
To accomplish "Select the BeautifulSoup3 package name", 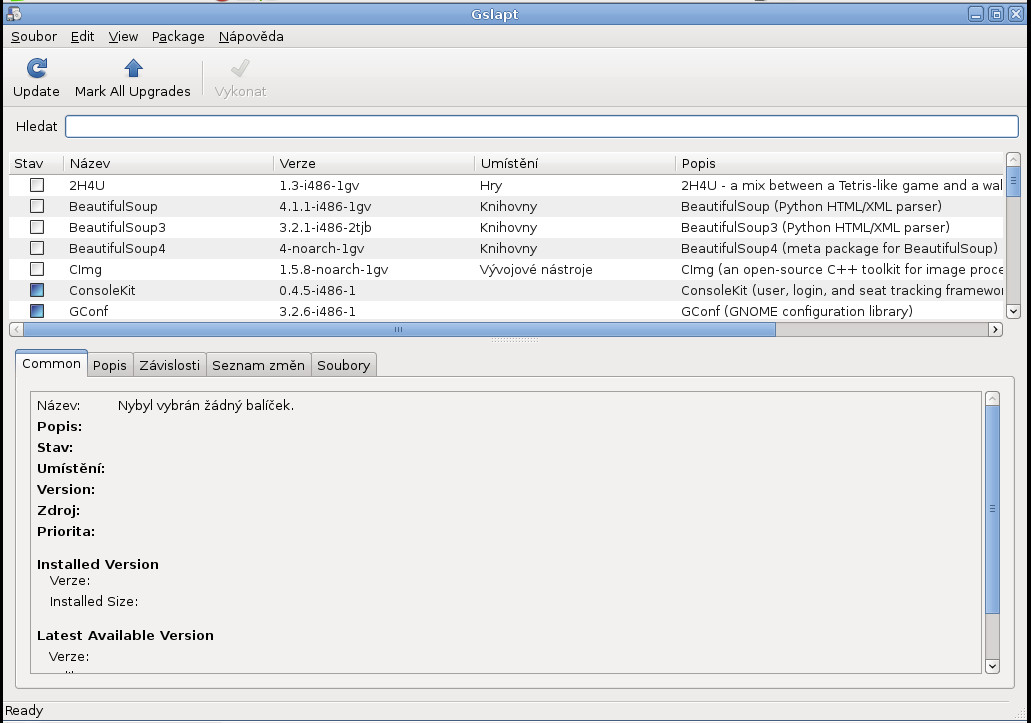I will [x=117, y=227].
